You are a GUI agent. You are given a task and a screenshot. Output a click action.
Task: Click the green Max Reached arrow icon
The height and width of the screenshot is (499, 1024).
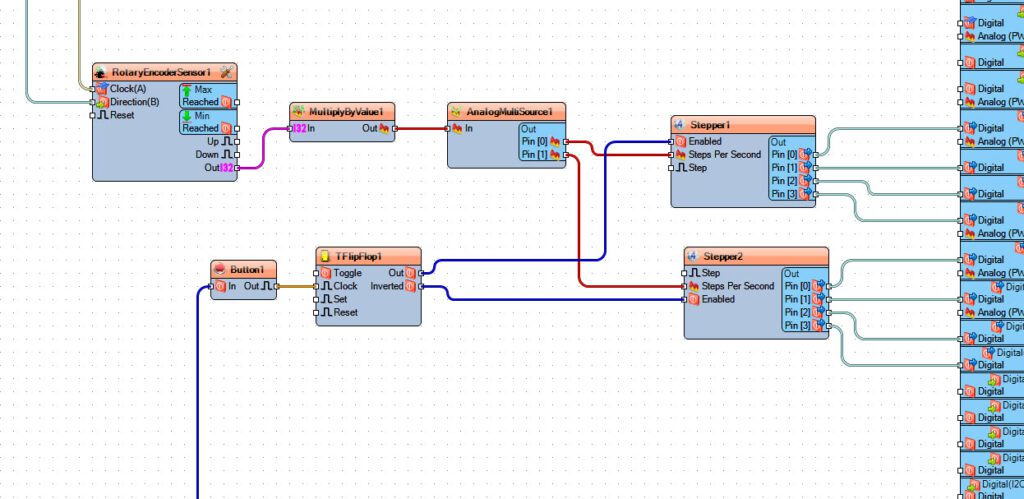187,89
